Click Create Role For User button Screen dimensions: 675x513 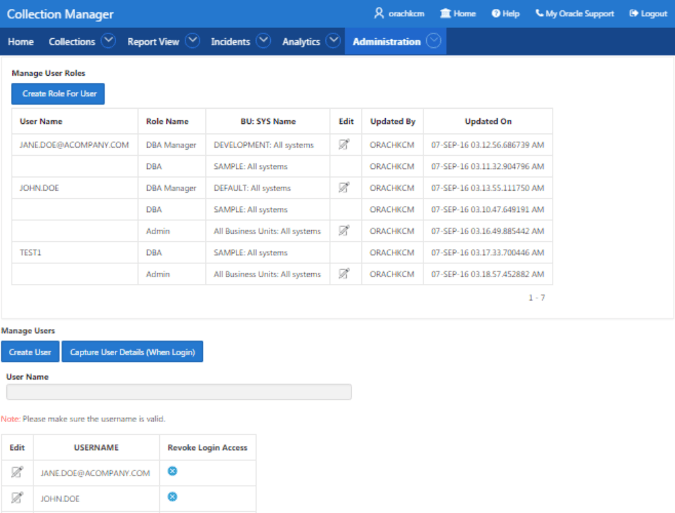pyautogui.click(x=58, y=94)
